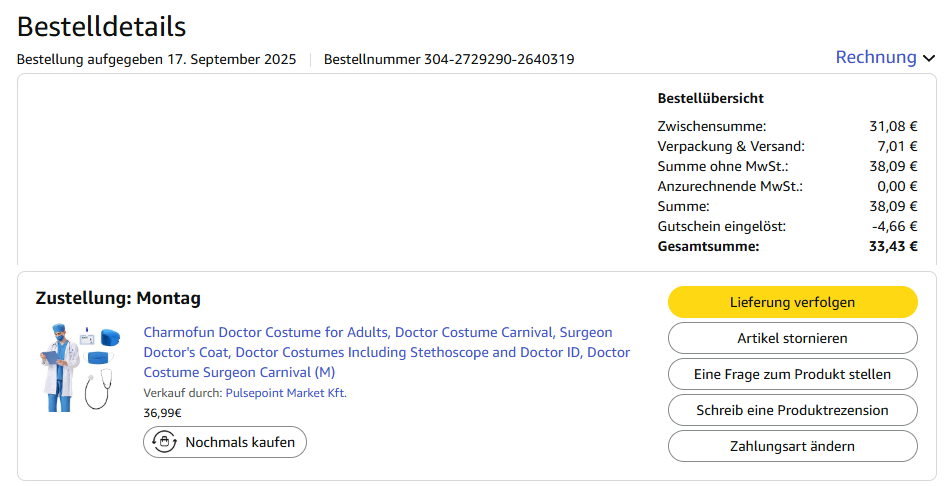Click the Bestellnummer 304-2729290-2640319 text
The width and height of the screenshot is (950, 486).
point(449,59)
